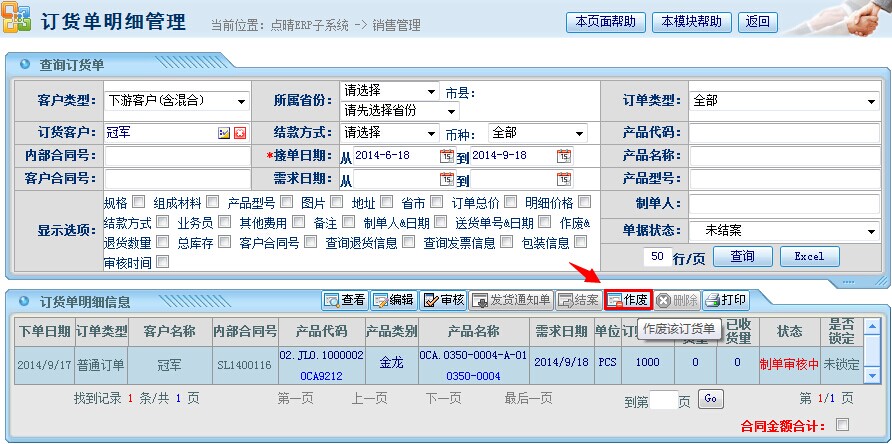
Task: Tick the 订单总价 checkbox
Action: [510, 201]
